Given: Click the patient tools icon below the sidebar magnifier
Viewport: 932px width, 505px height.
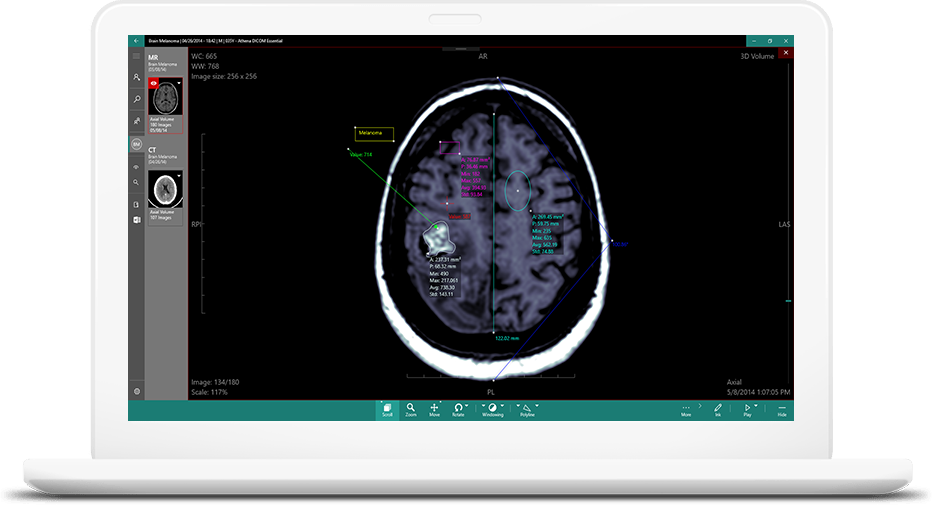Looking at the screenshot, I should tap(137, 121).
